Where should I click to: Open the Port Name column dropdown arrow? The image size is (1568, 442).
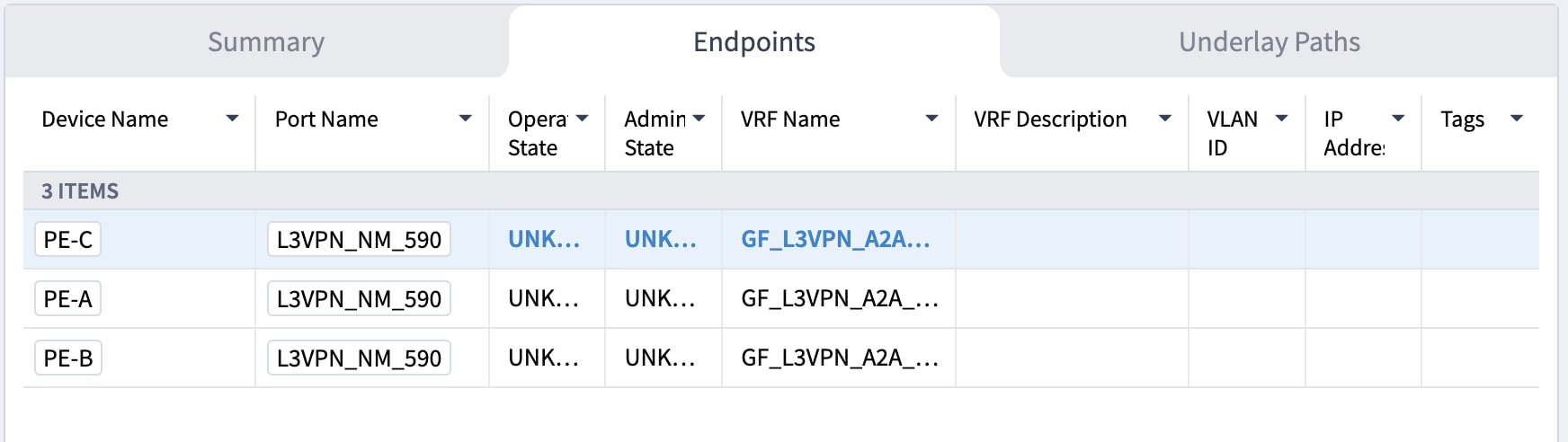(x=465, y=119)
